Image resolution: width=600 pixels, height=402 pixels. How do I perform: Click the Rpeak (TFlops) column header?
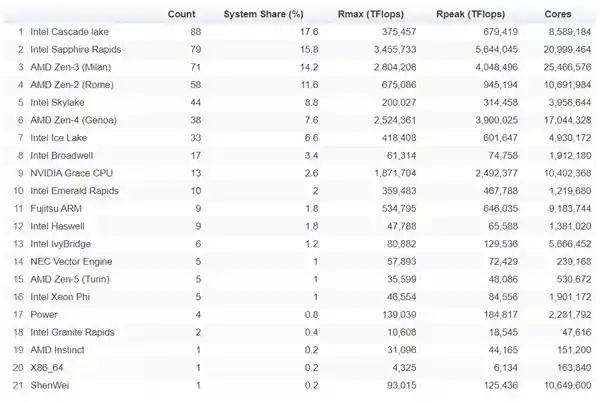[x=470, y=14]
